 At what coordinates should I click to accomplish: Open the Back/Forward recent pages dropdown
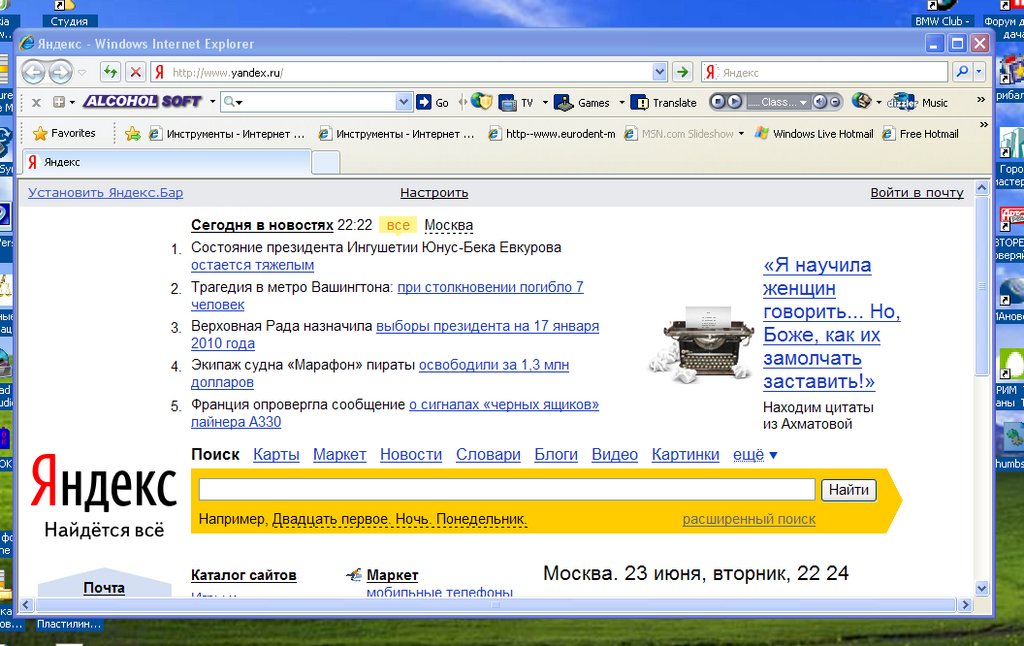point(82,73)
